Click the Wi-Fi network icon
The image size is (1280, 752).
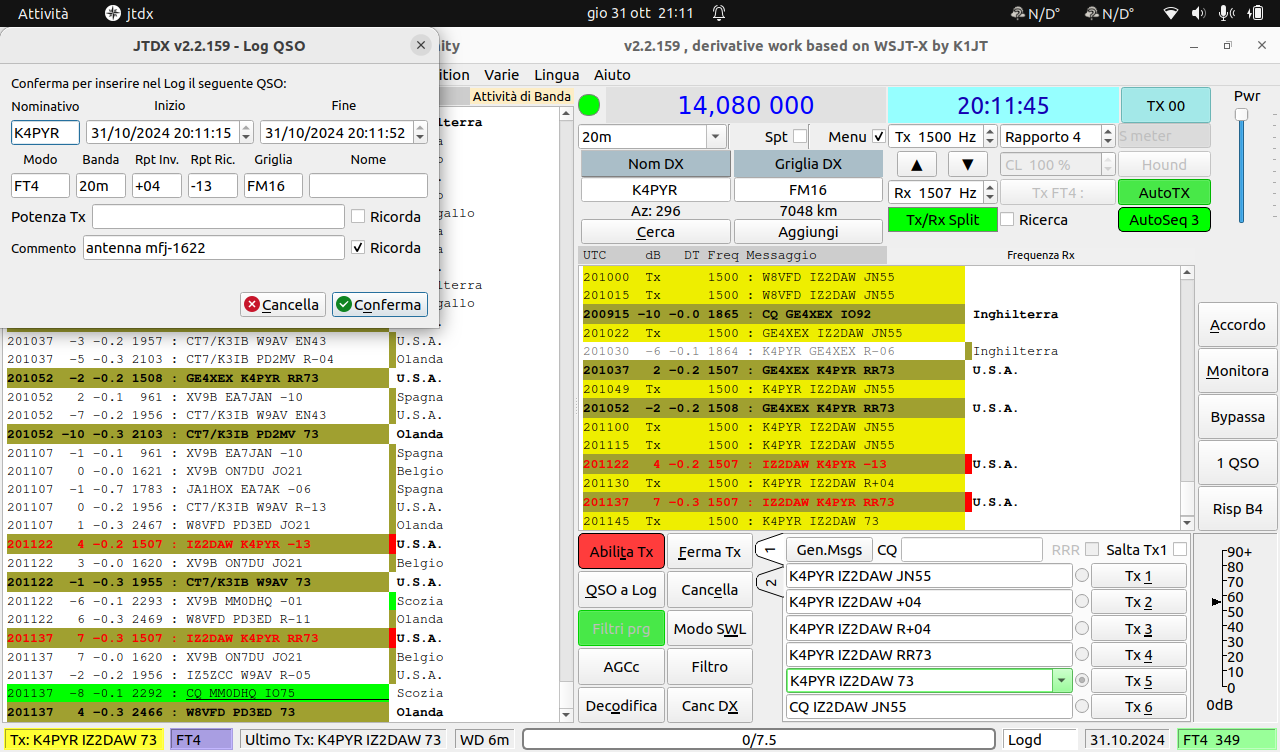[x=1172, y=13]
